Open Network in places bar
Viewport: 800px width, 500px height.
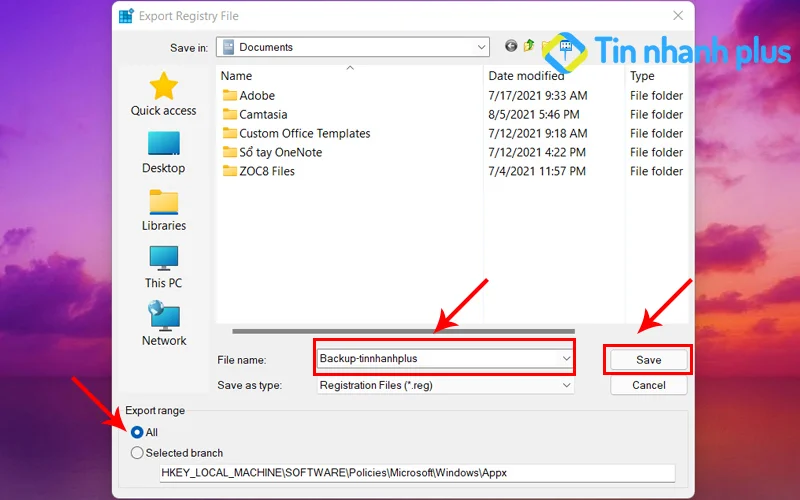(163, 324)
